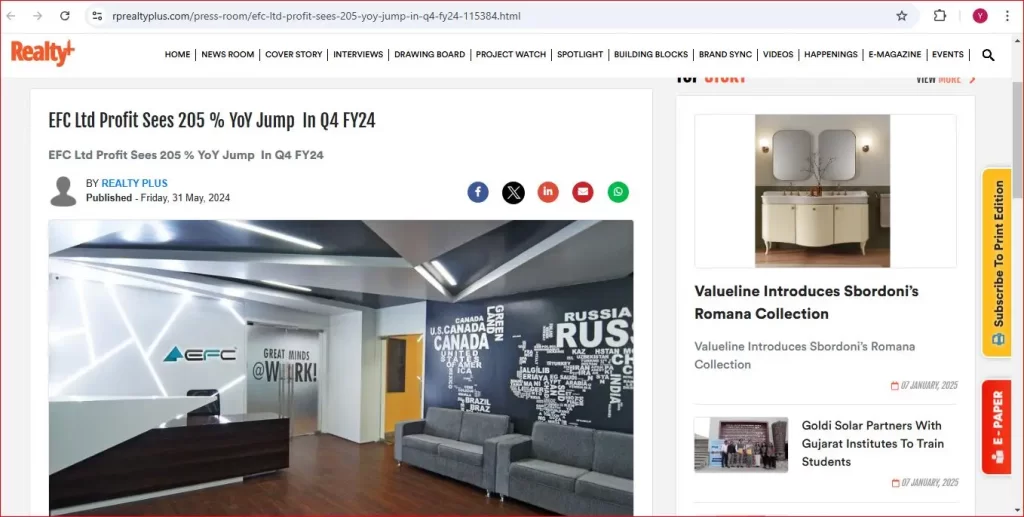Image resolution: width=1024 pixels, height=517 pixels.
Task: Navigate to BUILDING BLOCKS
Action: pos(651,54)
